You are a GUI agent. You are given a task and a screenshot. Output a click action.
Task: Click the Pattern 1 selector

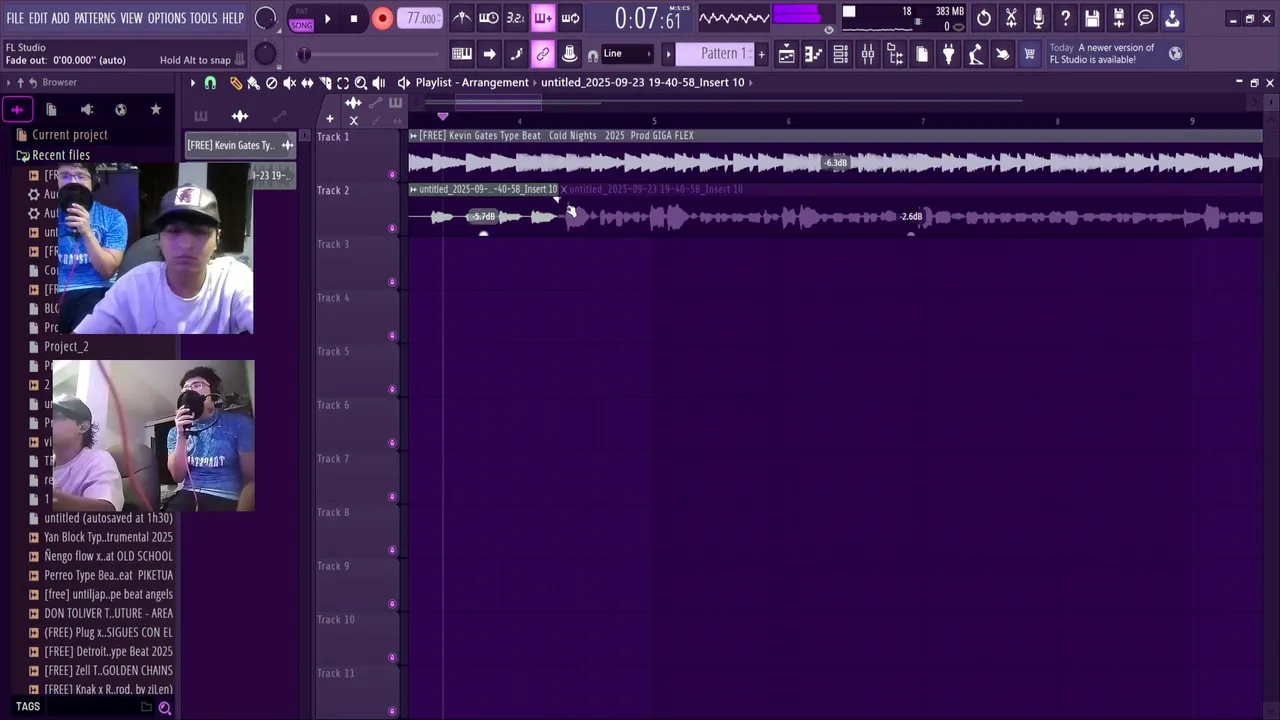[x=715, y=54]
